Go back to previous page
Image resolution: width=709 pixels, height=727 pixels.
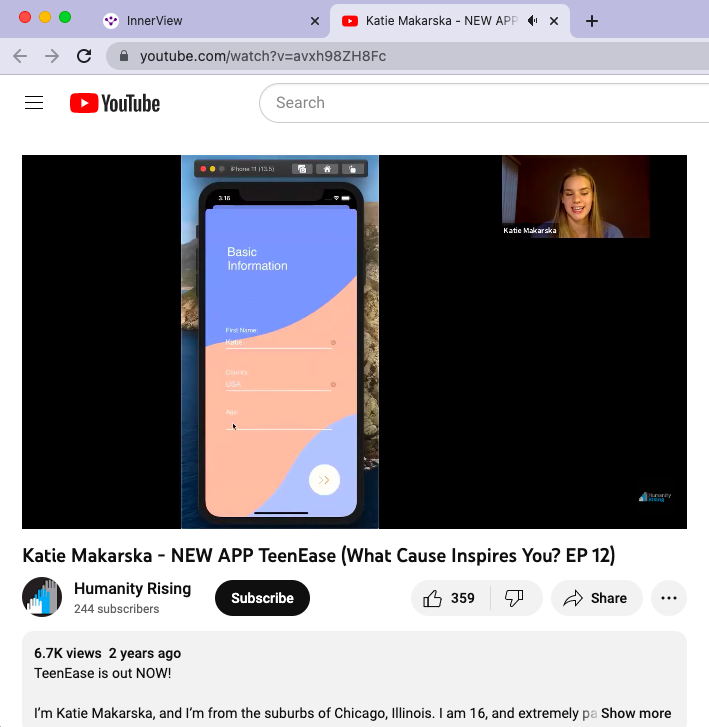coord(20,56)
